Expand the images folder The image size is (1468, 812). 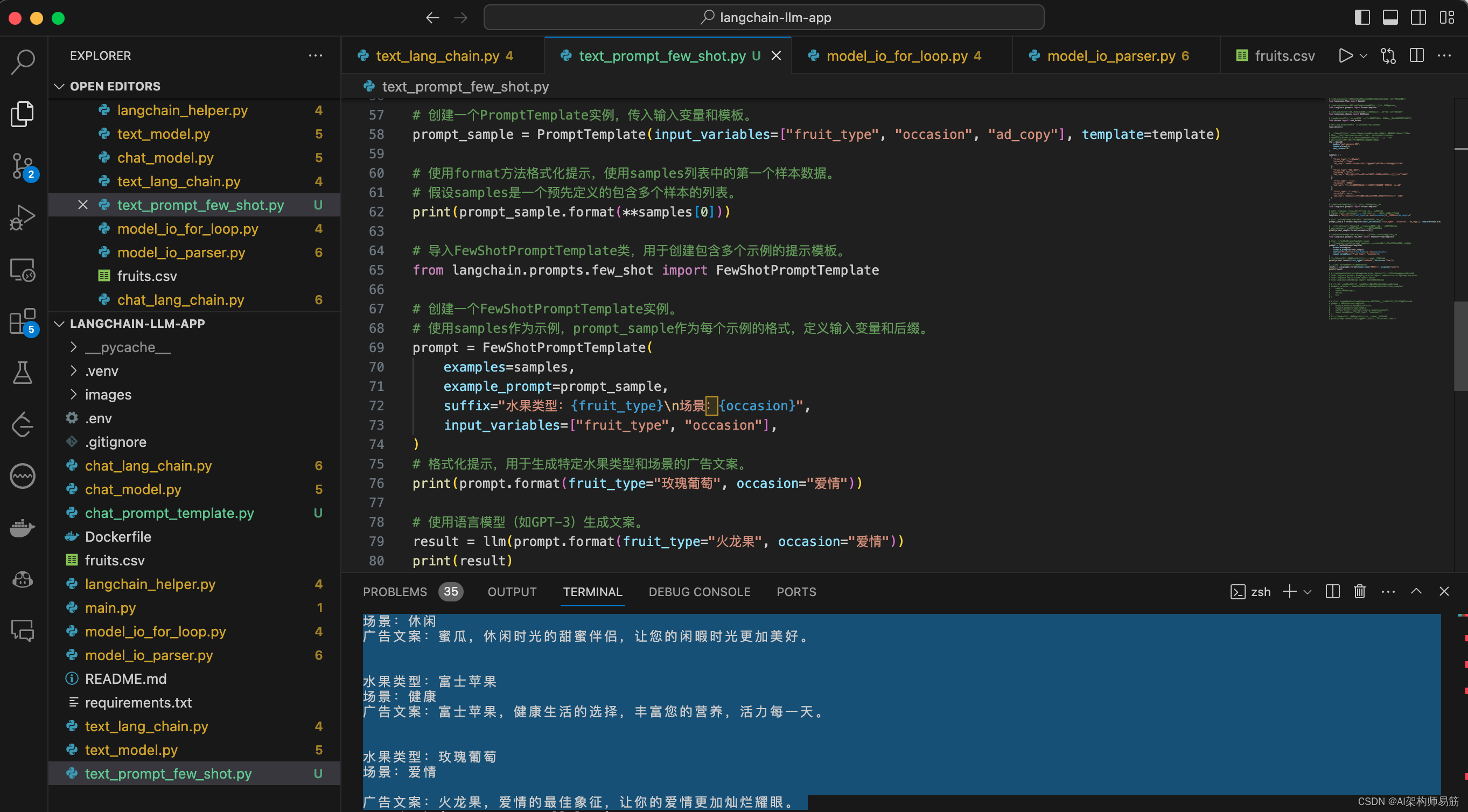pos(73,394)
